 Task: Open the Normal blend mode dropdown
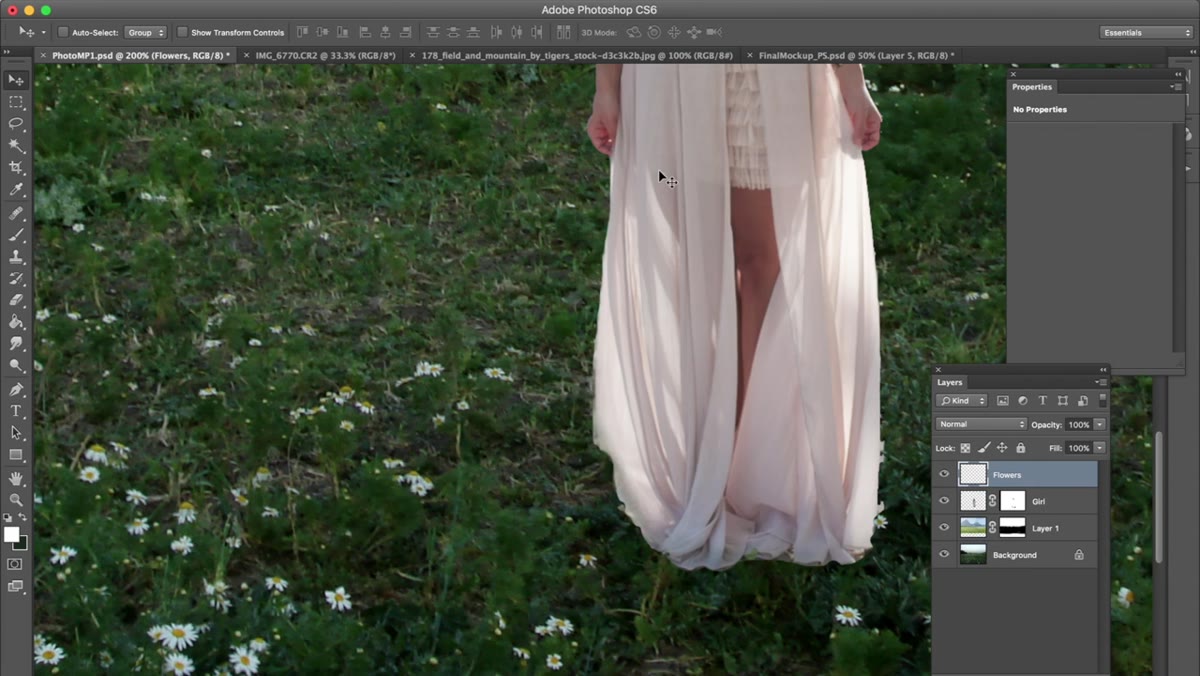(981, 424)
